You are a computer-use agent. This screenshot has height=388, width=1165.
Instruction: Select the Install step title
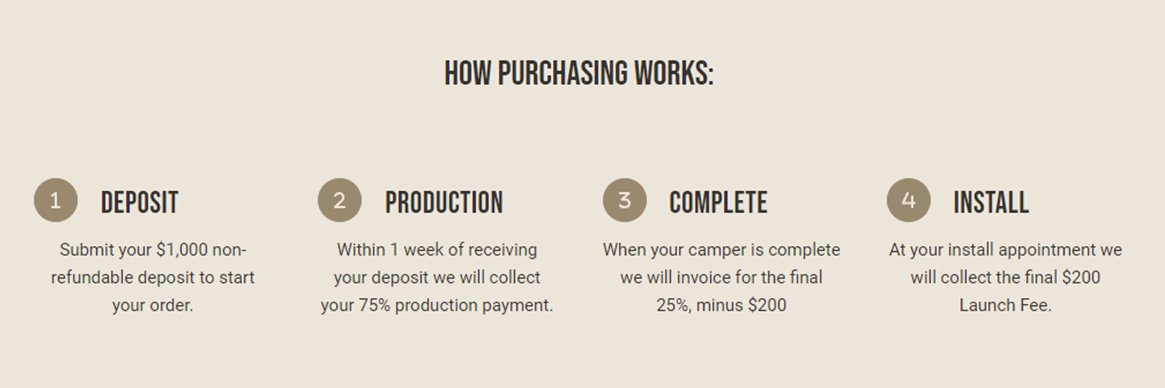point(990,202)
